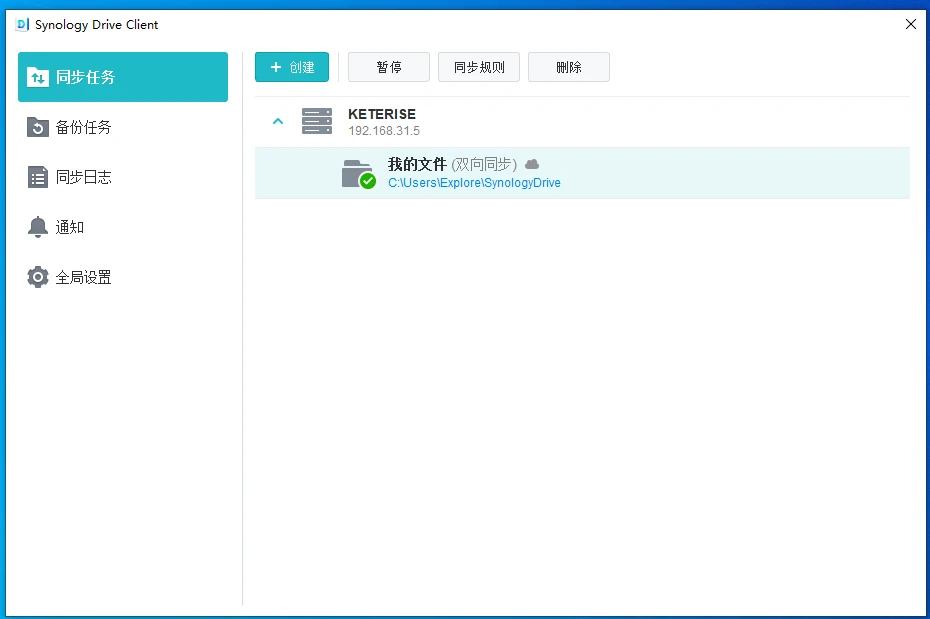Close the Synology Drive Client window
Viewport: 930px width, 619px height.
pos(911,24)
